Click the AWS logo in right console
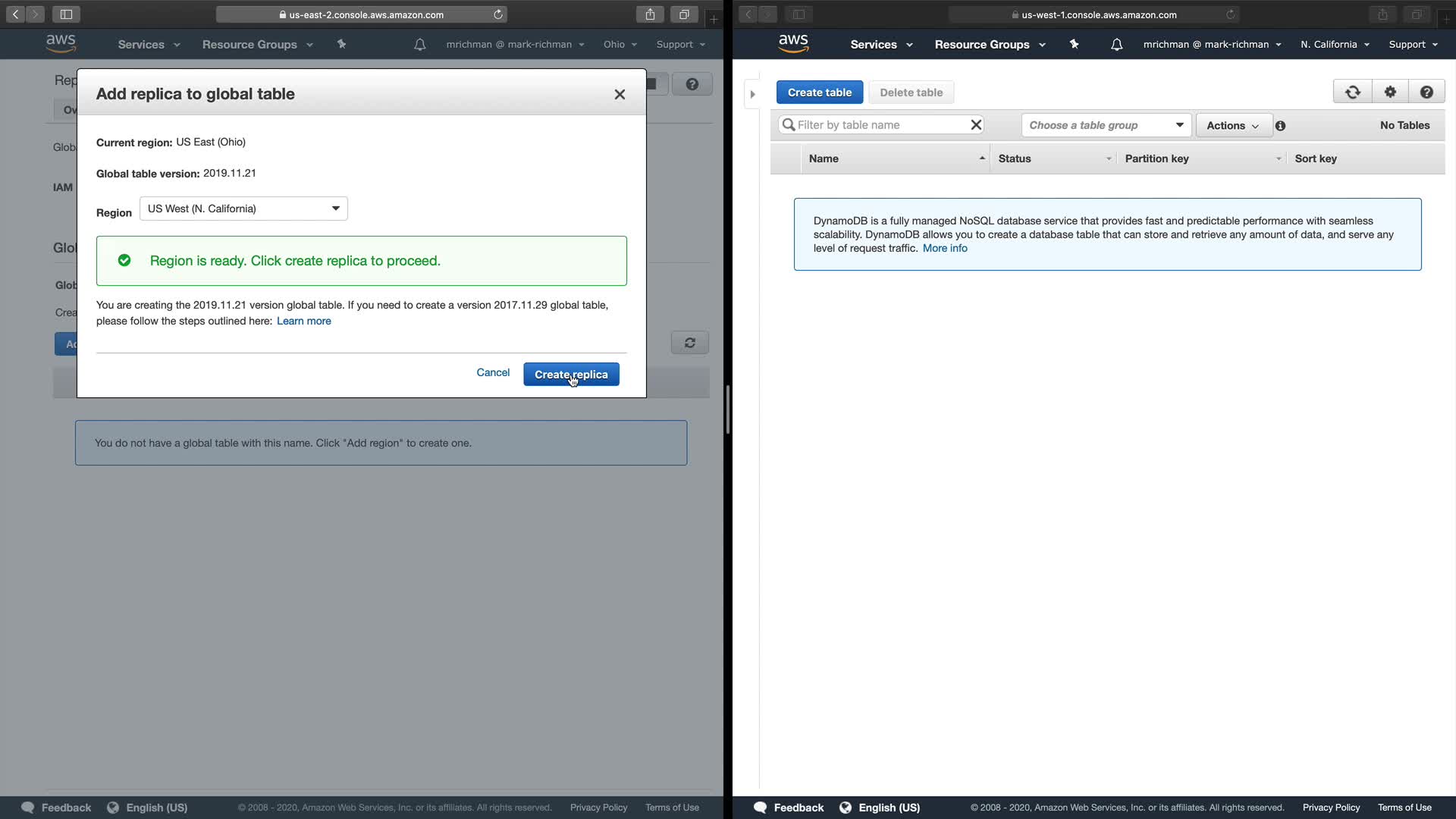The image size is (1456, 819). pyautogui.click(x=793, y=44)
